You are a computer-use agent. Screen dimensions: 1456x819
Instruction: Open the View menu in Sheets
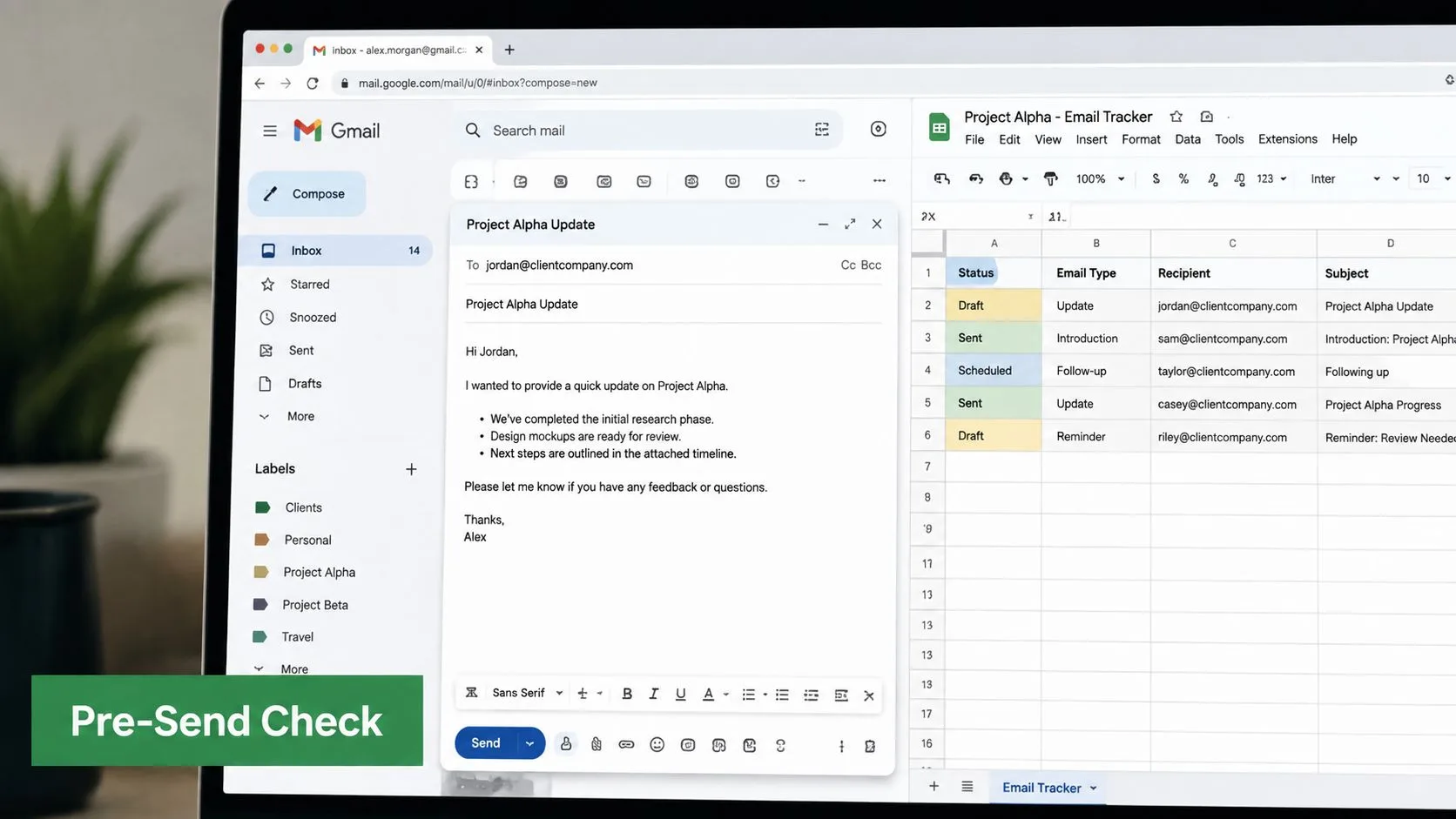point(1048,139)
